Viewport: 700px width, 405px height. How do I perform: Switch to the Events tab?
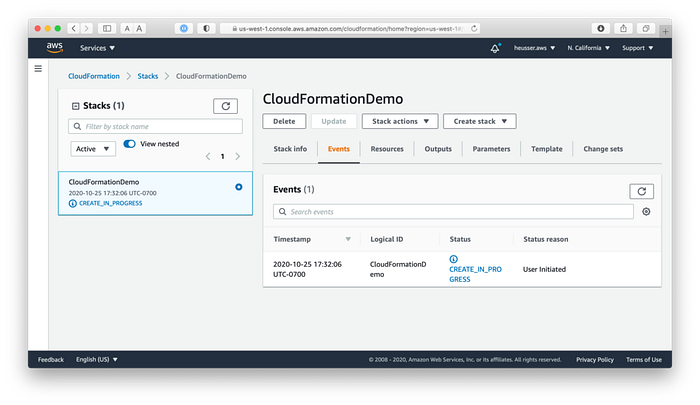(x=339, y=149)
